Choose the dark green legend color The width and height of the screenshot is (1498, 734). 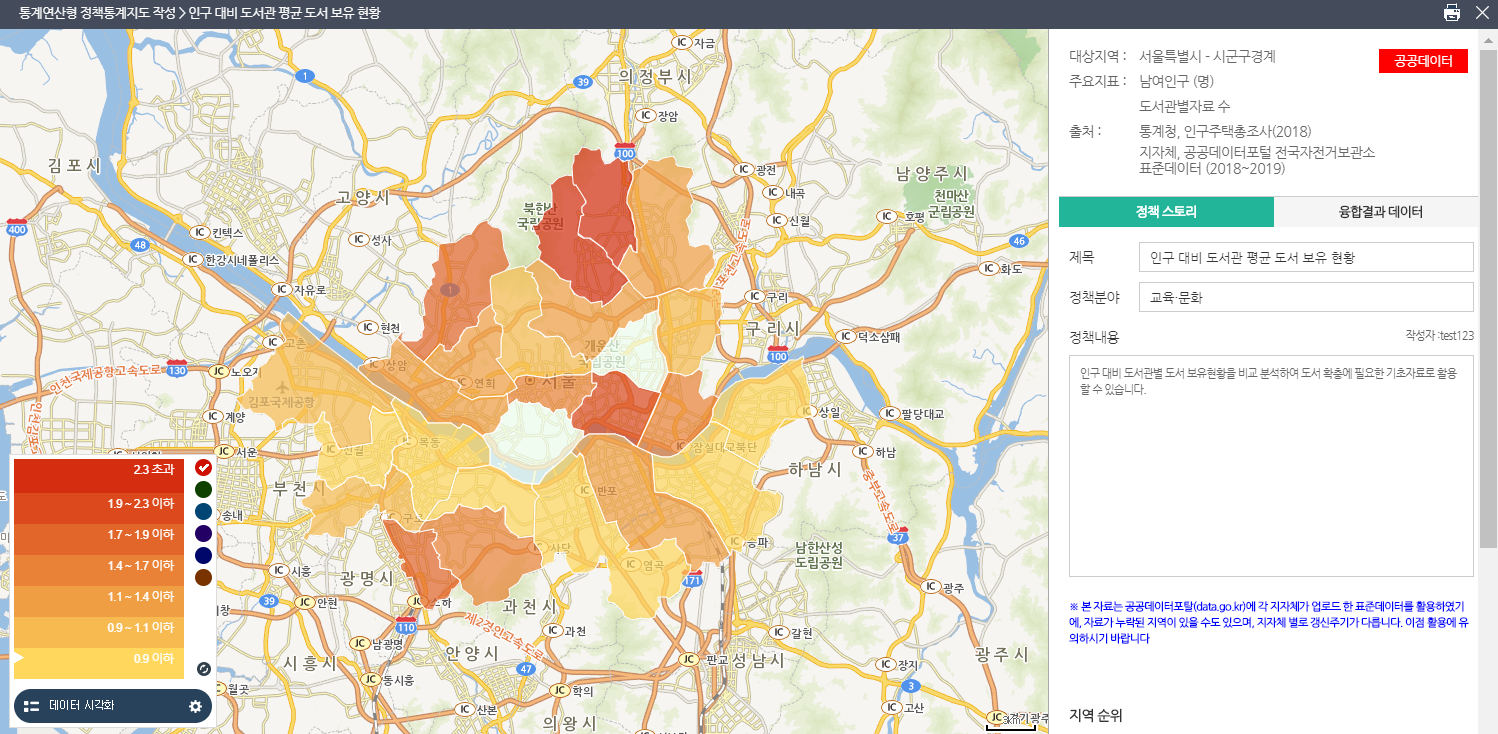(203, 489)
